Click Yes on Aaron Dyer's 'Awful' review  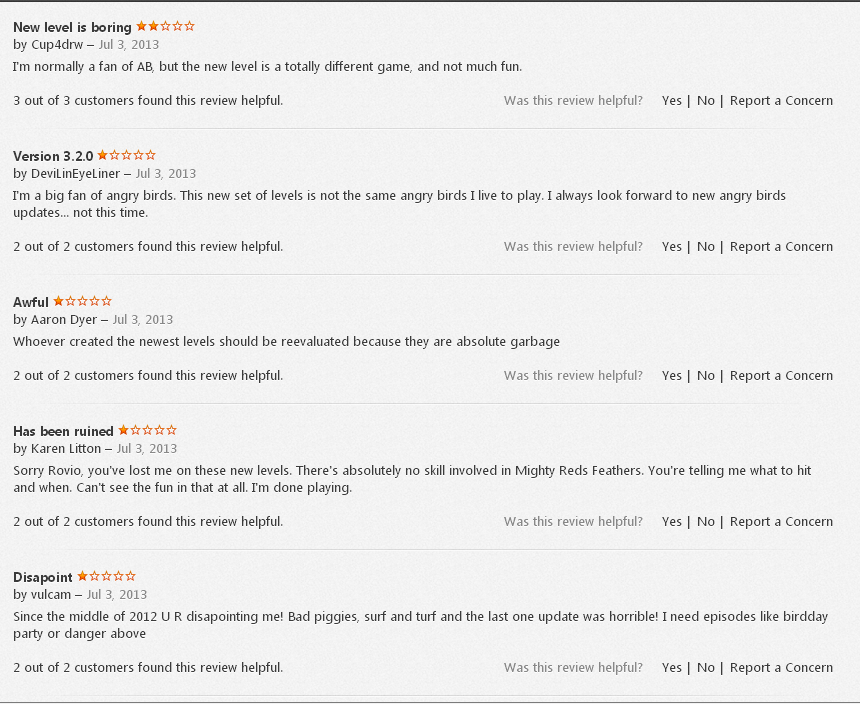pyautogui.click(x=671, y=376)
